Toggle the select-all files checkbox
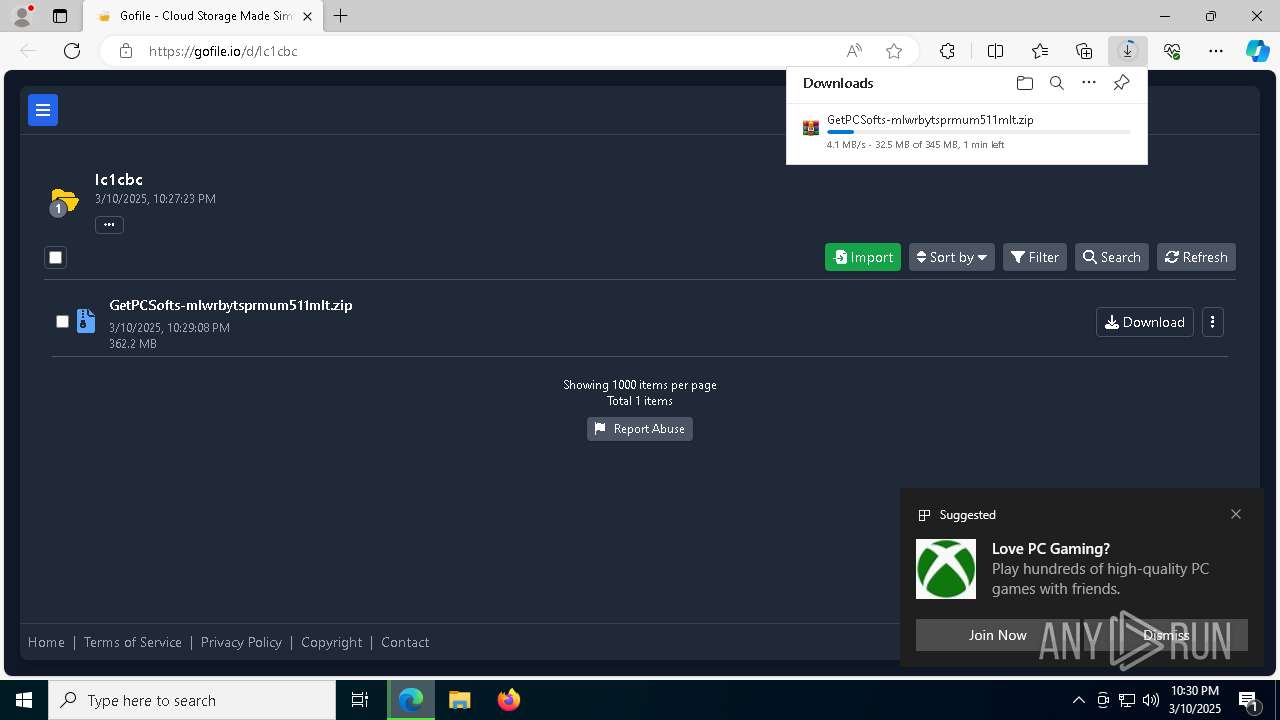 [x=55, y=258]
